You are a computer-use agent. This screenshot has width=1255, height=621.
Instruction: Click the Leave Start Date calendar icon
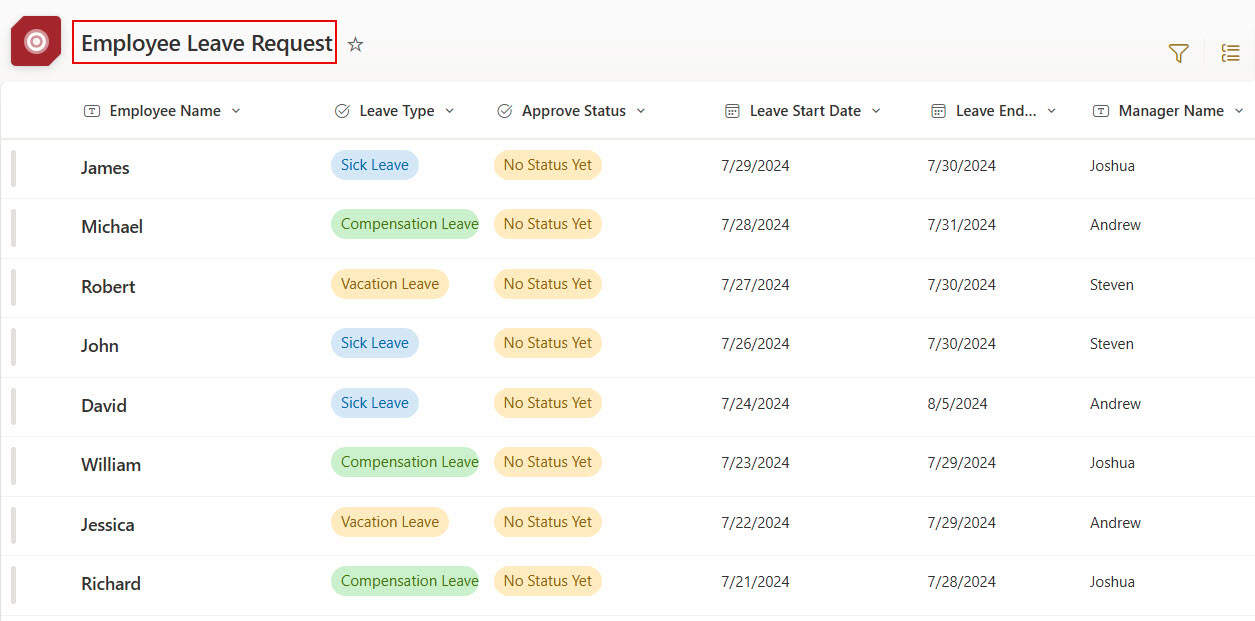pos(732,111)
